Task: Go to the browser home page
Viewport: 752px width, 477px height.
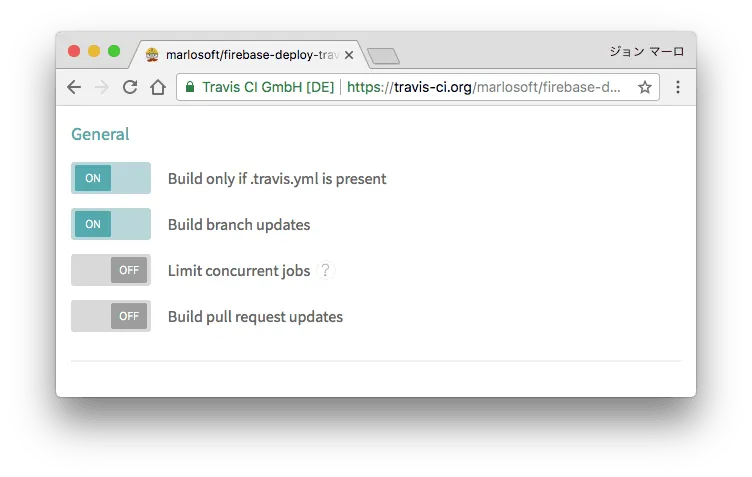Action: click(x=157, y=88)
